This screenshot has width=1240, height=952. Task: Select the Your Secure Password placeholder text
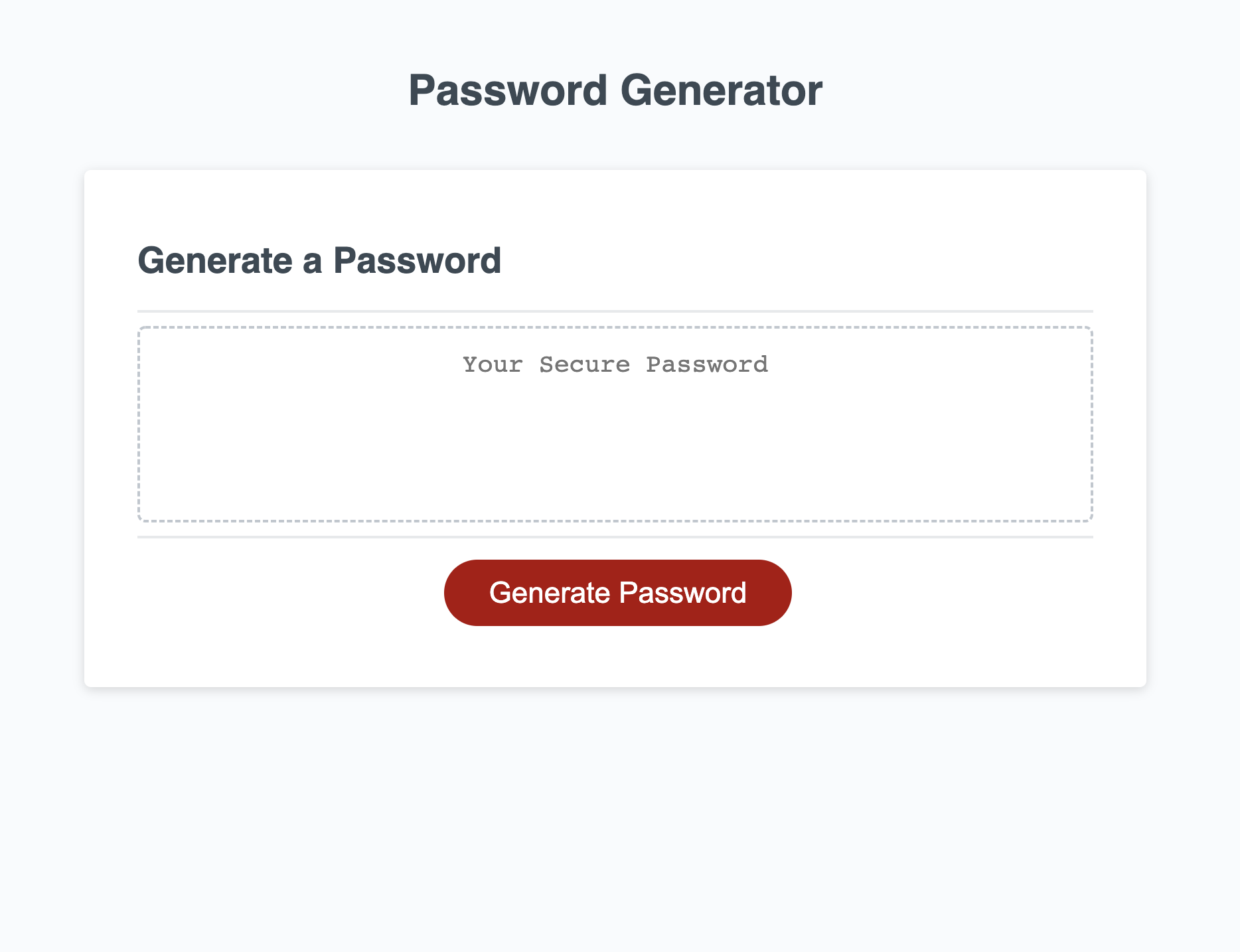[615, 364]
